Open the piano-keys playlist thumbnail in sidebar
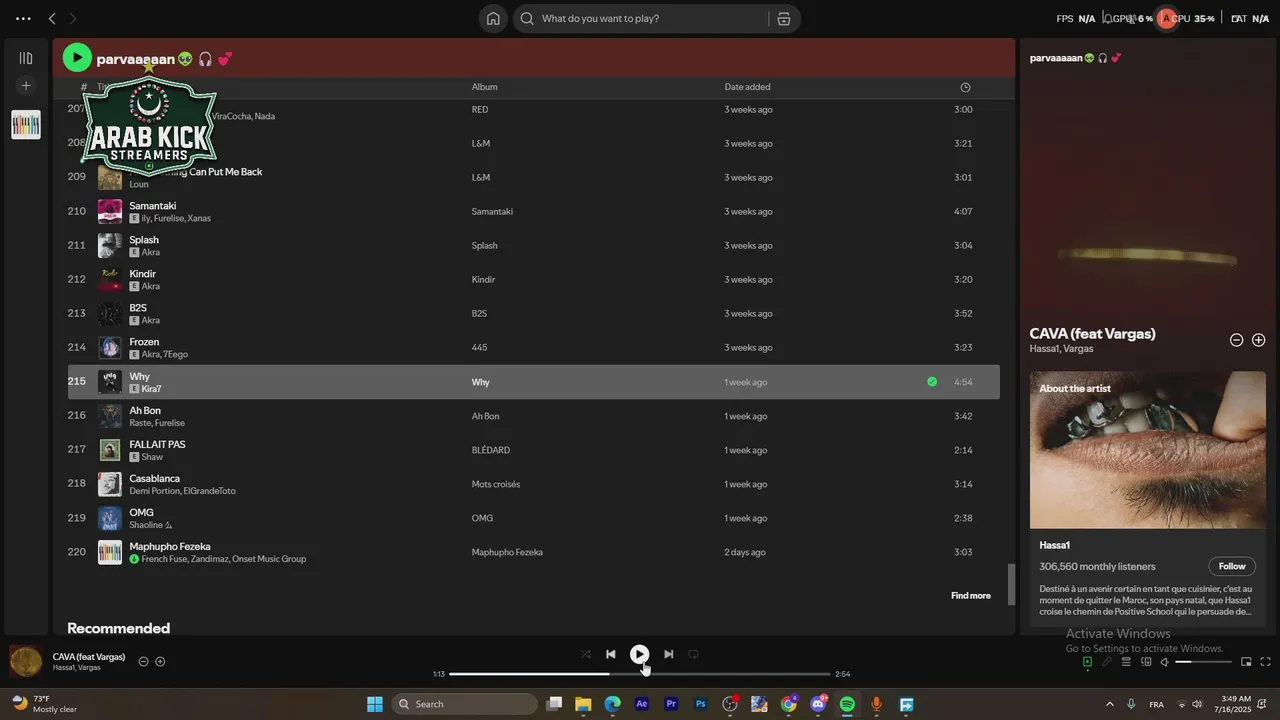Viewport: 1280px width, 720px height. (26, 124)
